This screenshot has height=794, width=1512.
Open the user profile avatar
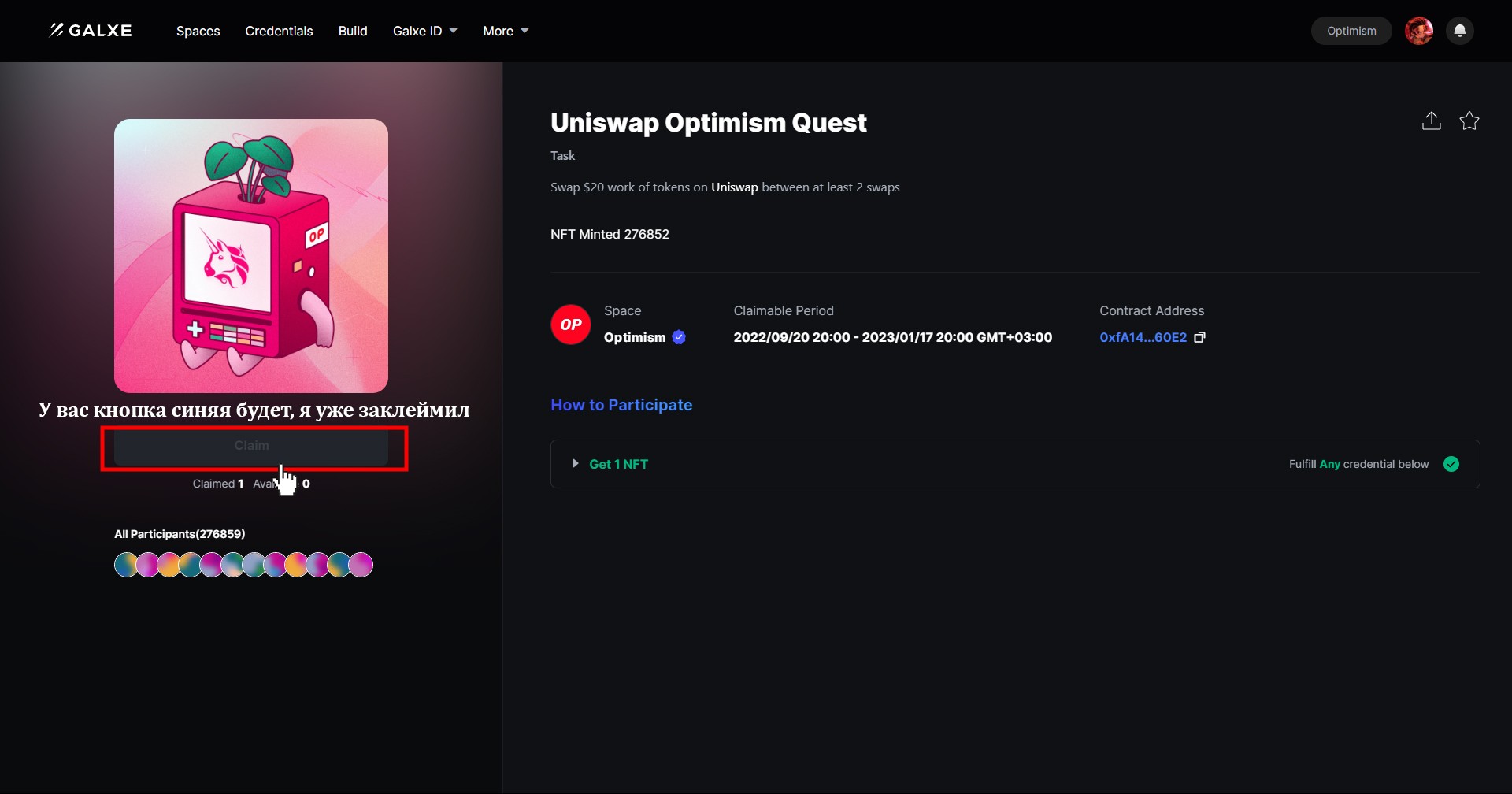click(1419, 31)
